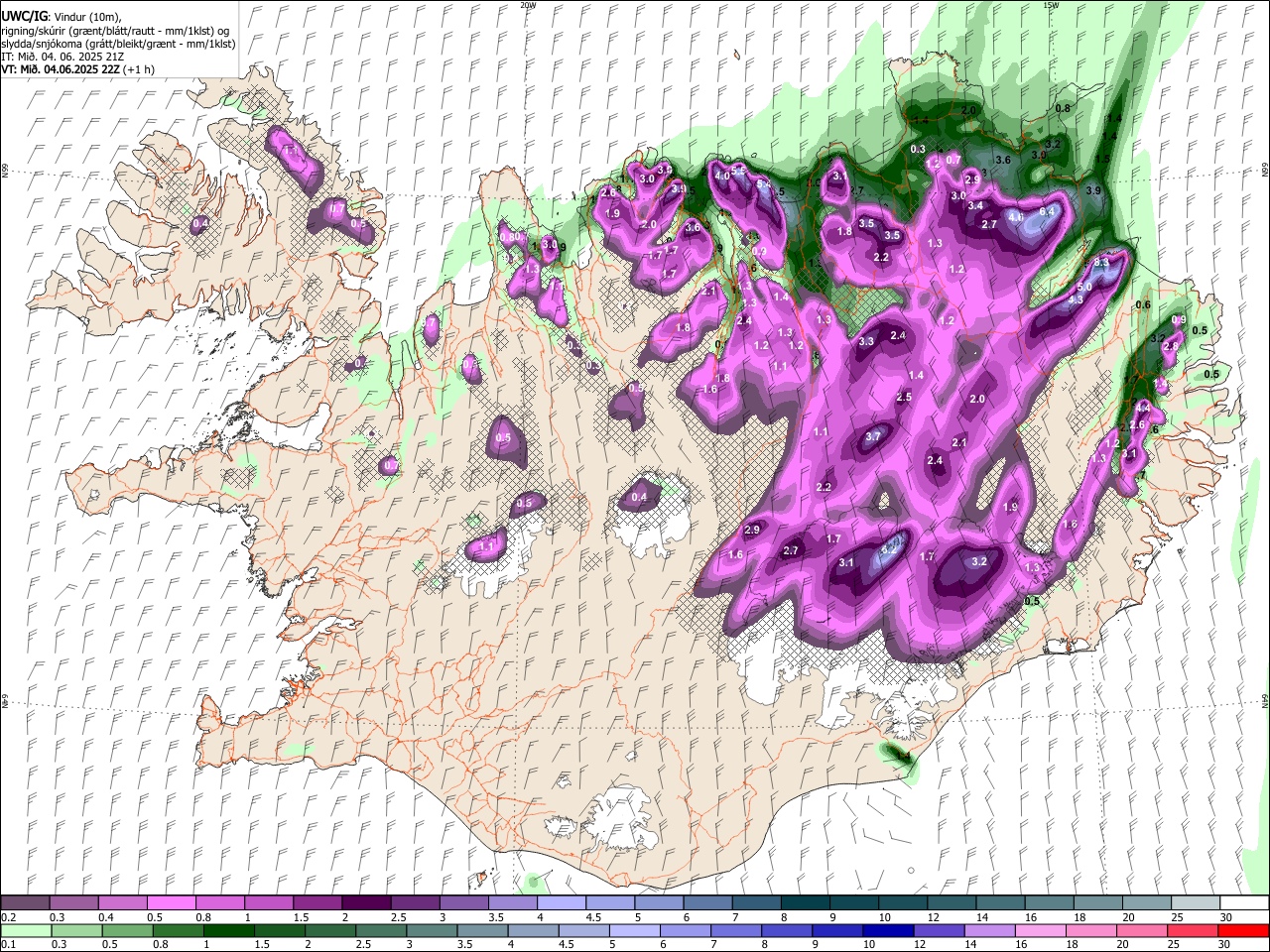The width and height of the screenshot is (1270, 952).
Task: Click the top-row snow swatch labeled 6
Action: 707,903
